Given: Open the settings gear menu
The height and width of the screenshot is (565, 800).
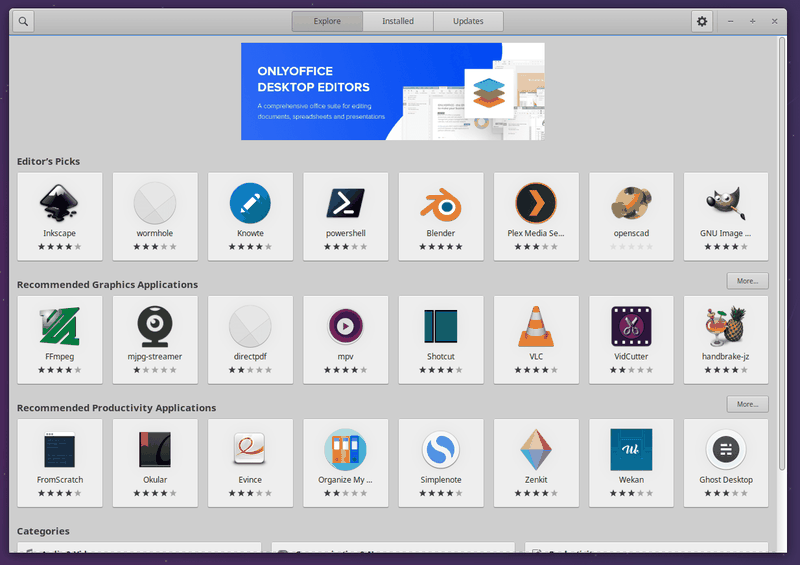Looking at the screenshot, I should point(702,21).
